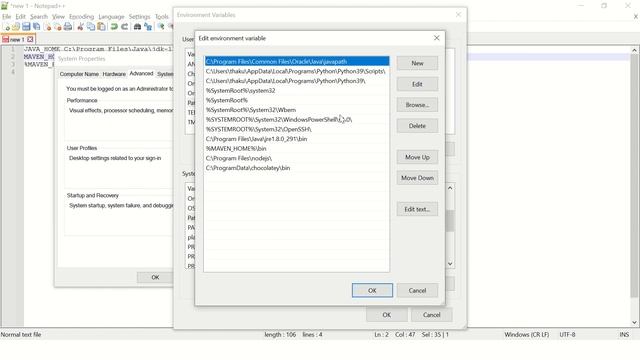Open the View menu in Notepad++
Image resolution: width=640 pixels, height=360 pixels.
coord(58,17)
